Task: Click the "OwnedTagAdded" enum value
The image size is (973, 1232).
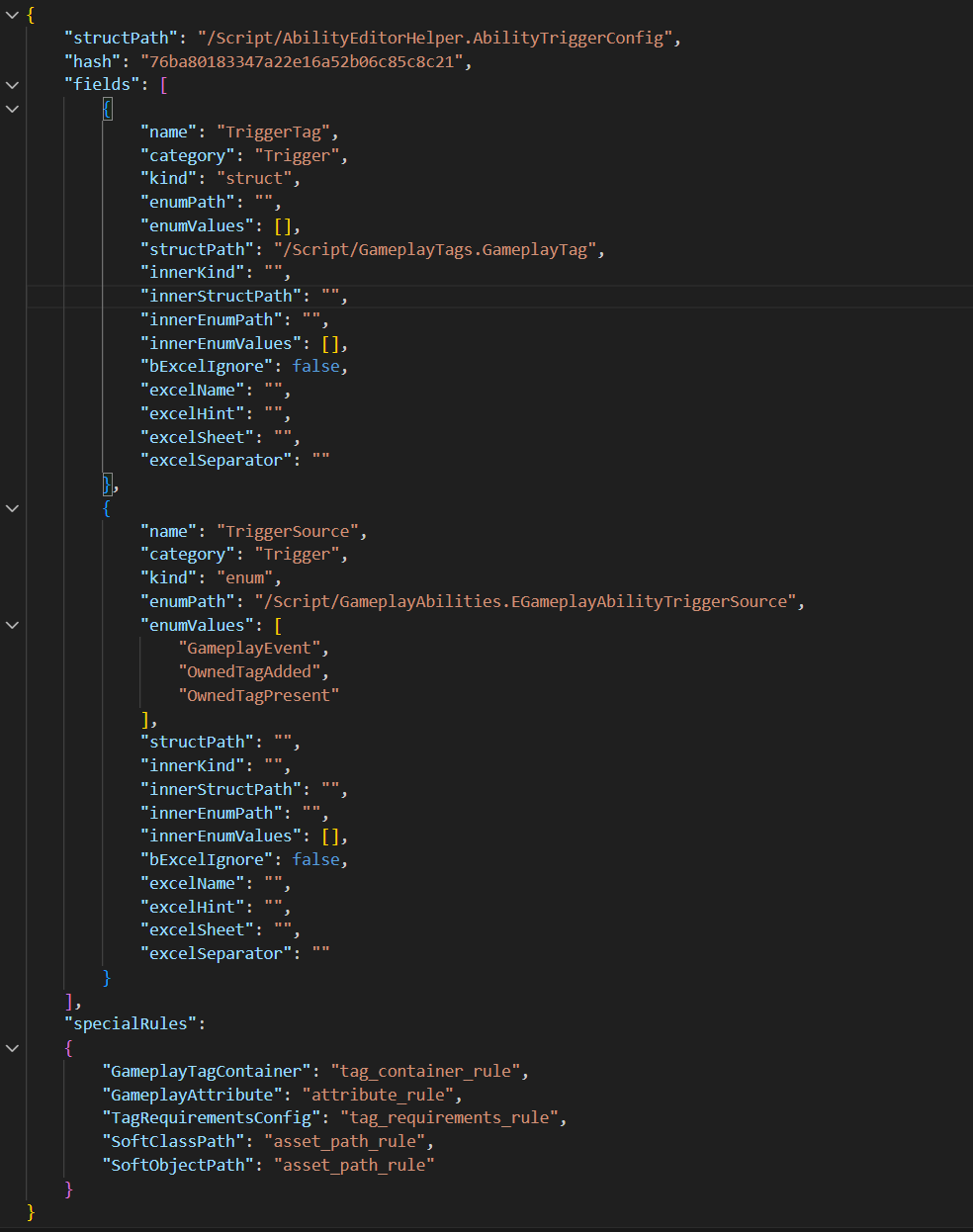Action: click(x=249, y=672)
